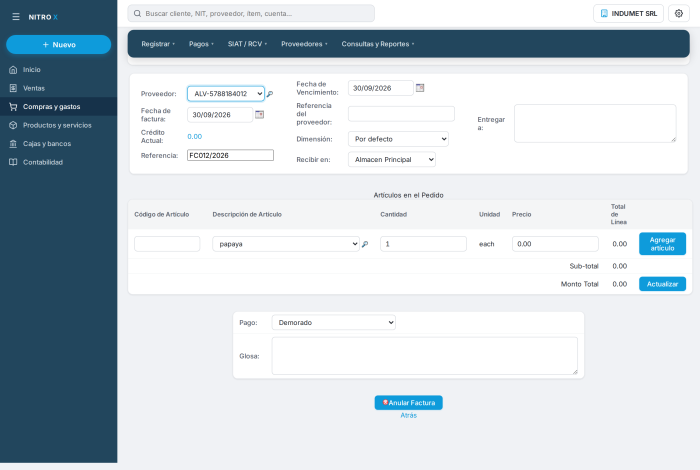
Task: Click the Nuevo button
Action: (58, 45)
